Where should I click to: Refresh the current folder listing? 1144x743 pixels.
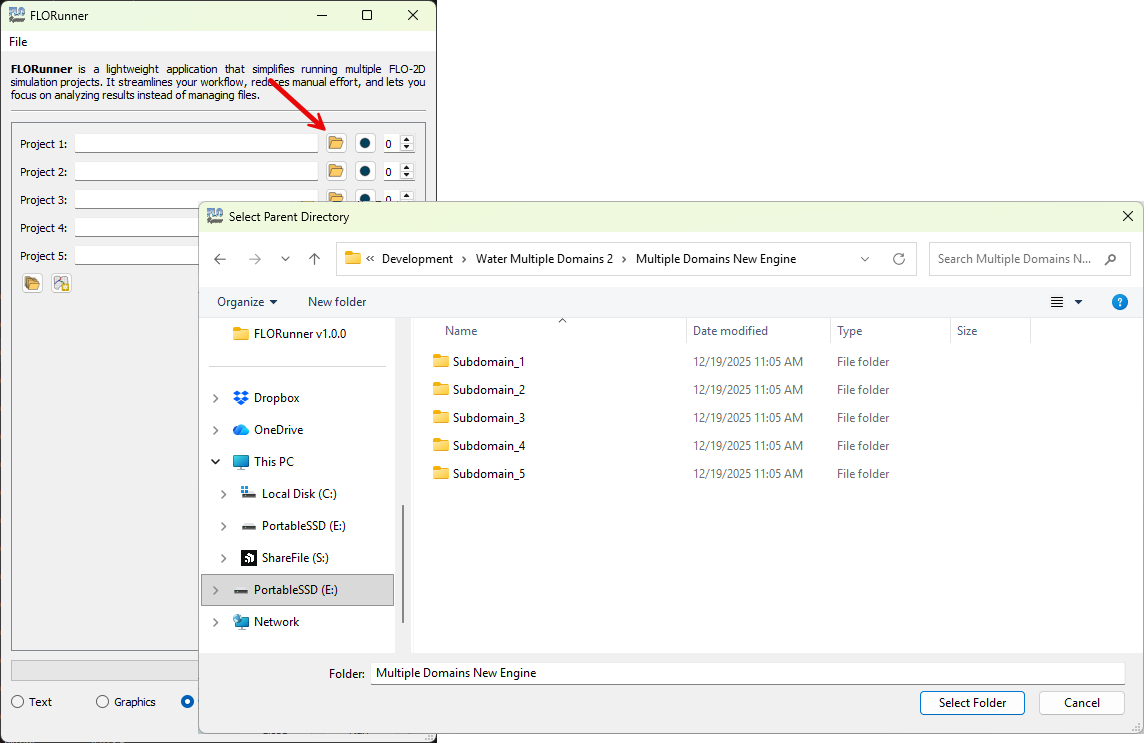click(x=898, y=259)
